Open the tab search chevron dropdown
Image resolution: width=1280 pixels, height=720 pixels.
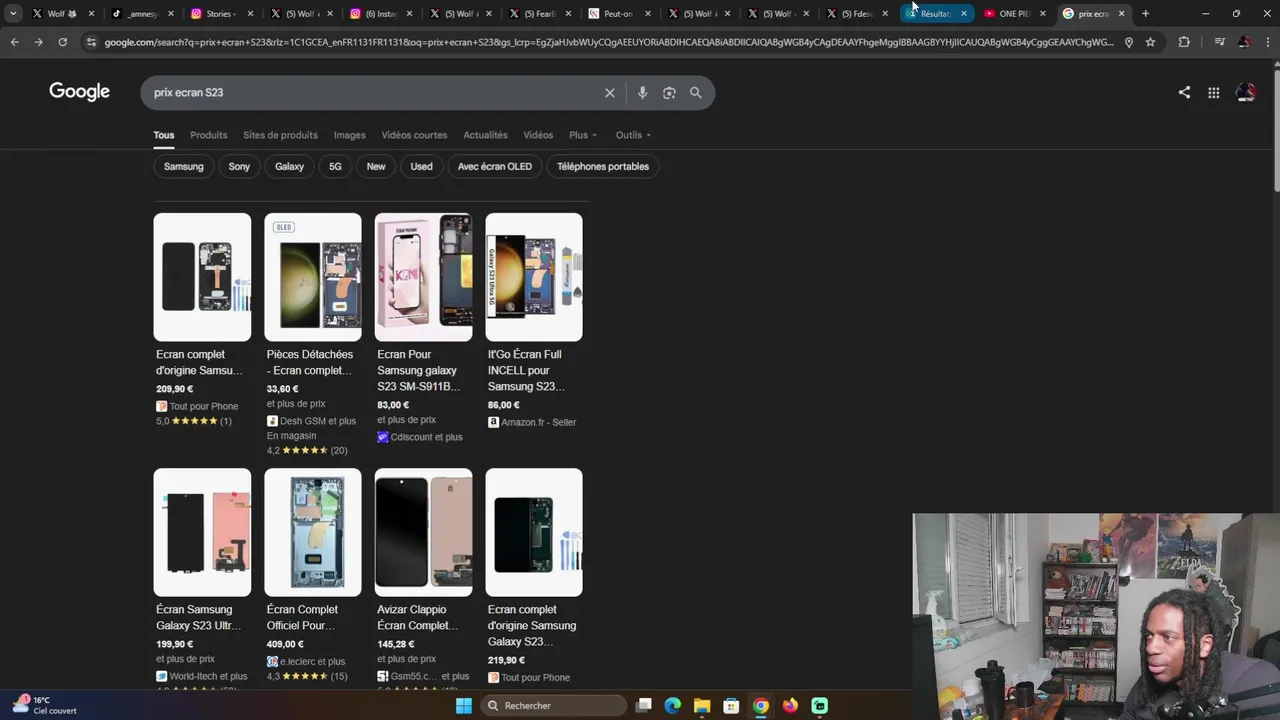coord(13,13)
